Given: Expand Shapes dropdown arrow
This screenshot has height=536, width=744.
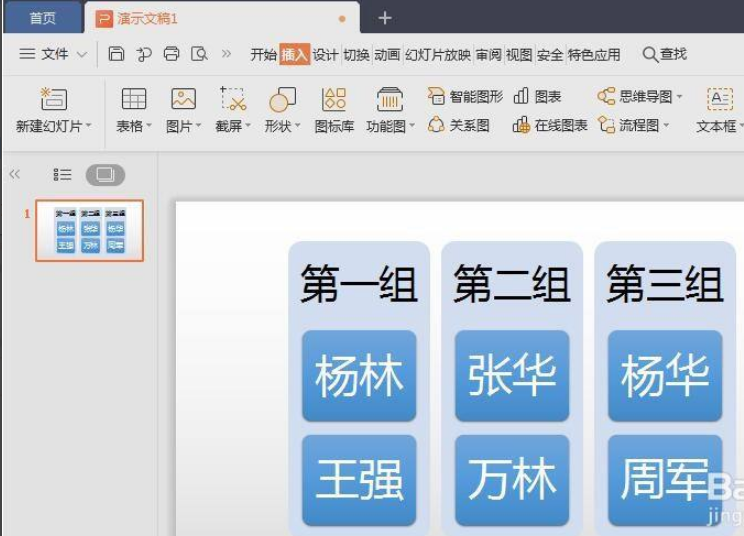Looking at the screenshot, I should [298, 126].
